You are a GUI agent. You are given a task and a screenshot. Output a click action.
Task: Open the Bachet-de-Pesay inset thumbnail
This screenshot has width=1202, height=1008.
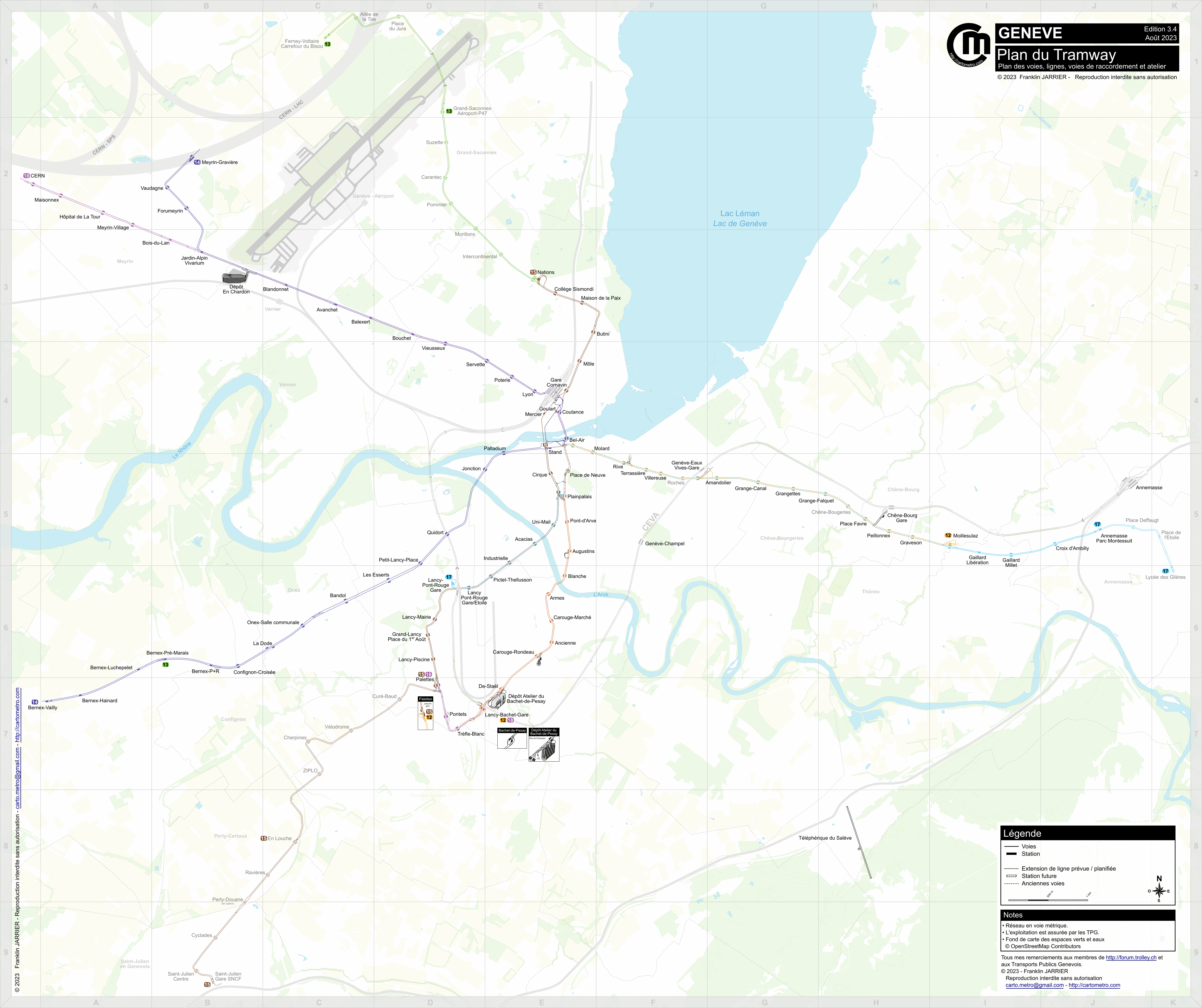(512, 738)
